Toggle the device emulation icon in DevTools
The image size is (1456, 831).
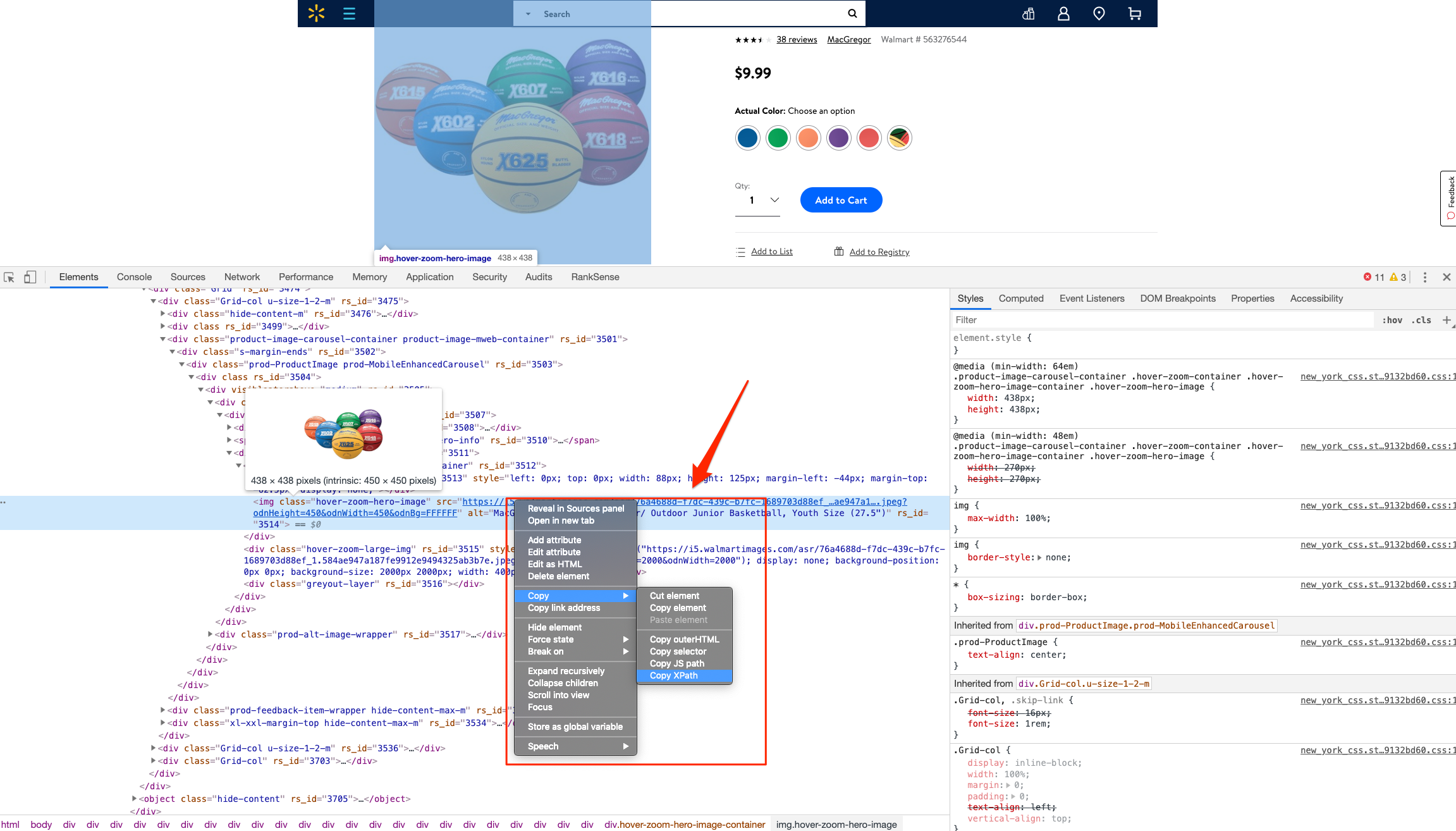29,277
